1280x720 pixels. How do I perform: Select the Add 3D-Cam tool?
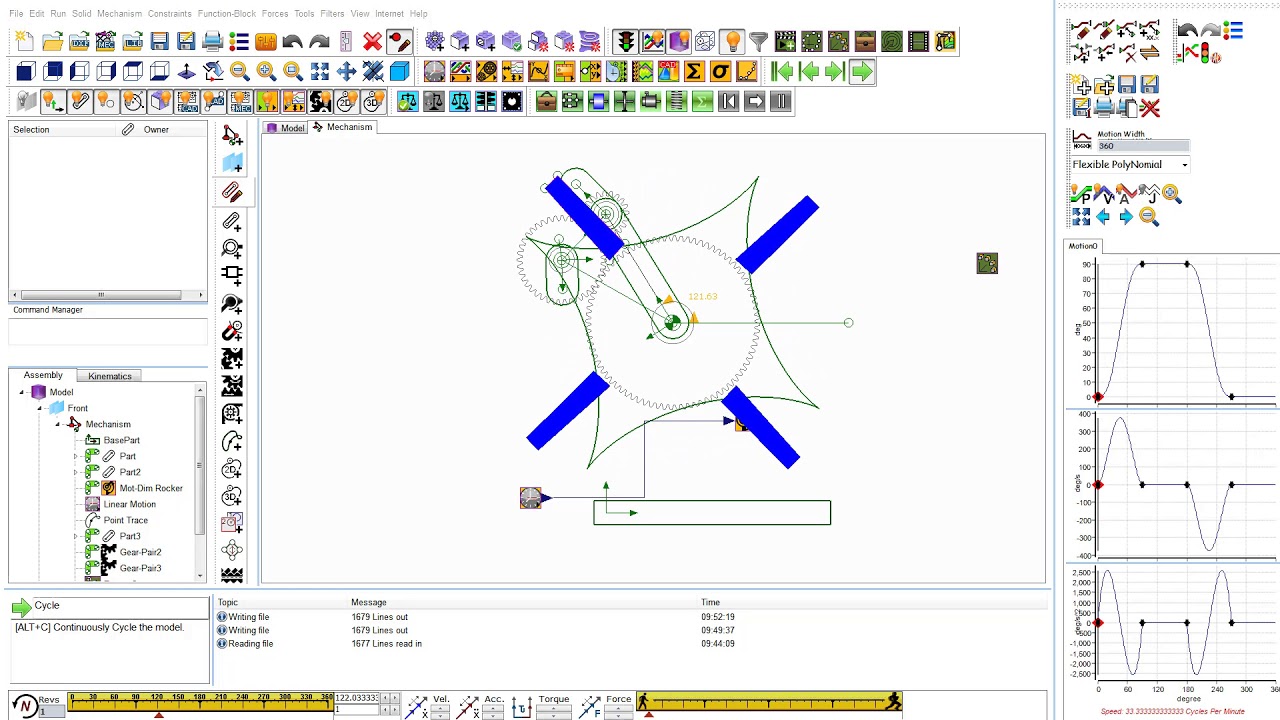click(x=232, y=496)
